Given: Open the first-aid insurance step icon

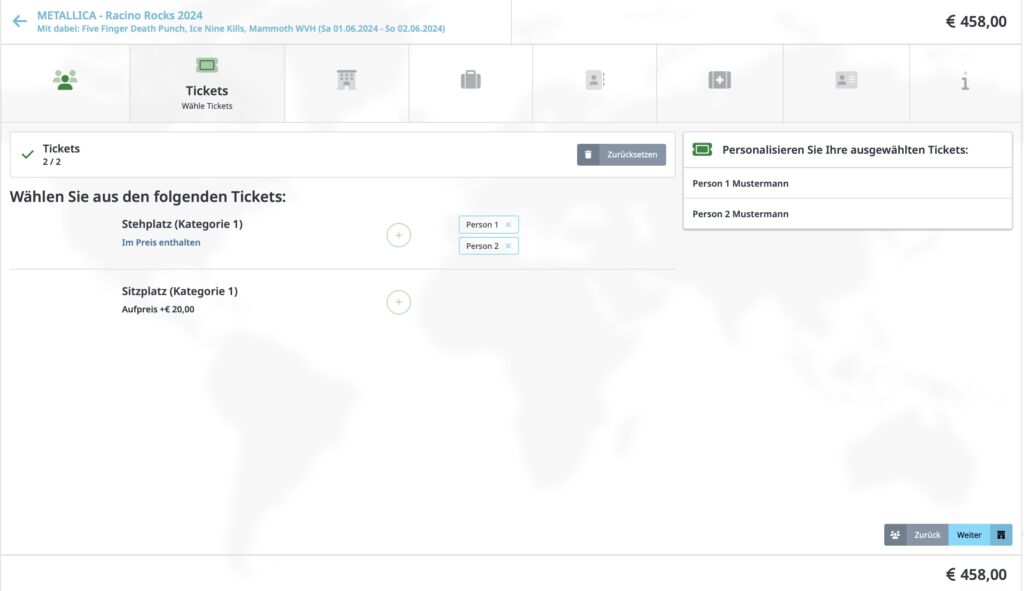Looking at the screenshot, I should click(x=719, y=80).
